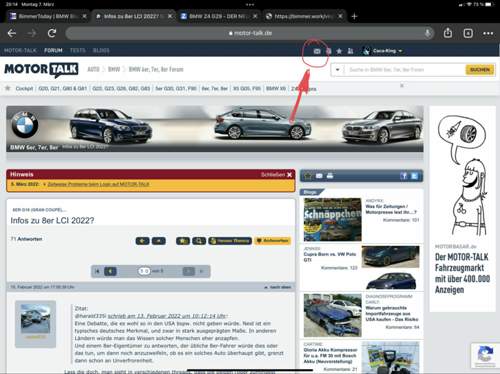The width and height of the screenshot is (500, 374).
Task: Click the subscribe star thread button
Action: pyautogui.click(x=183, y=241)
